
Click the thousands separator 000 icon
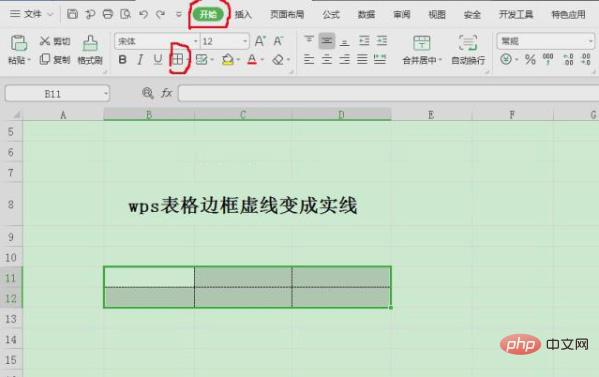pos(548,59)
